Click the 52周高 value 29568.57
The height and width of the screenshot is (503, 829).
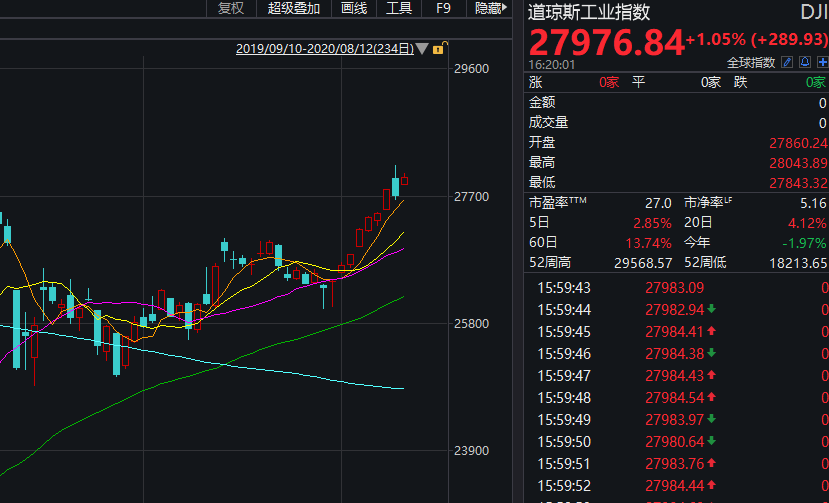click(643, 263)
